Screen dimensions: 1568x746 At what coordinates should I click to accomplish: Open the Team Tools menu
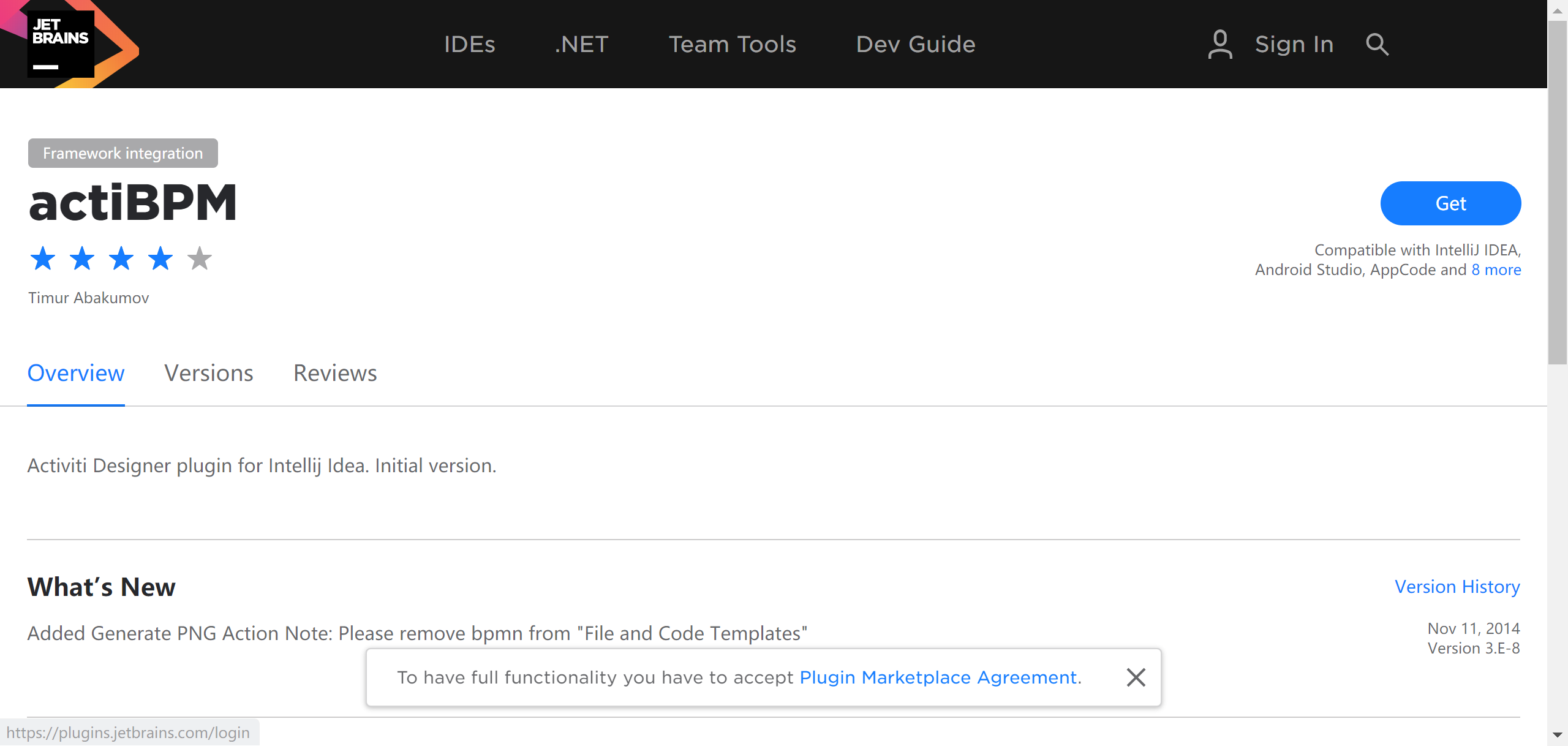(x=732, y=44)
